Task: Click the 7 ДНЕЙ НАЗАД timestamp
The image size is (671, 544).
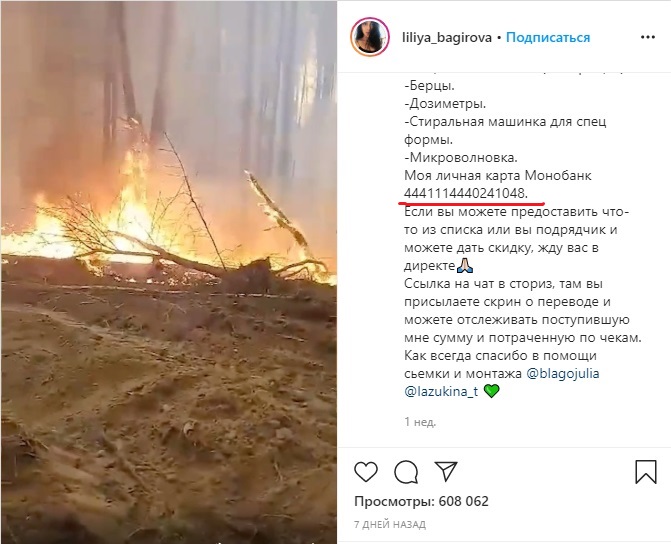Action: tap(390, 524)
